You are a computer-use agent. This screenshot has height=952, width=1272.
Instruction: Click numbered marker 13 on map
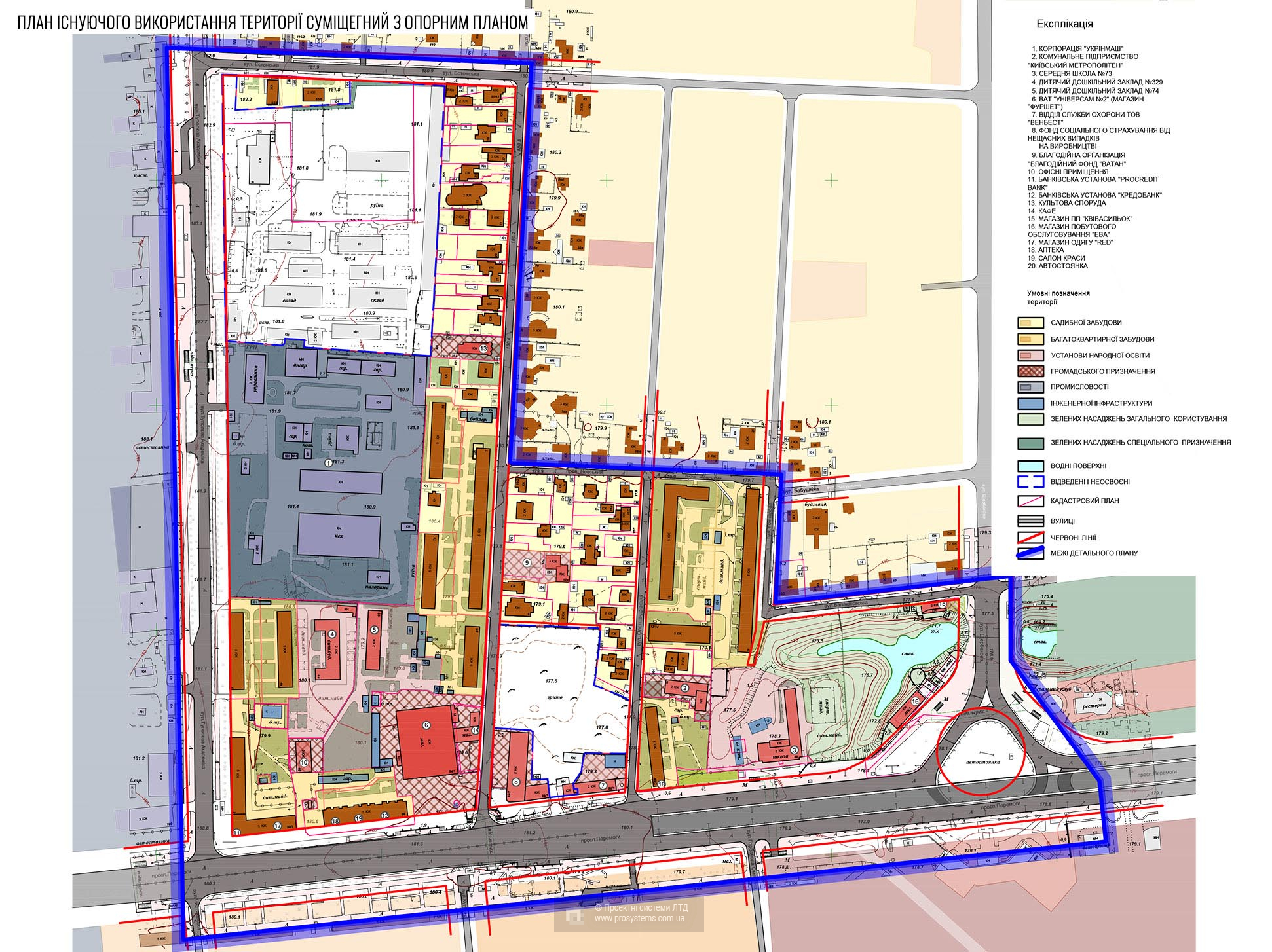click(483, 349)
